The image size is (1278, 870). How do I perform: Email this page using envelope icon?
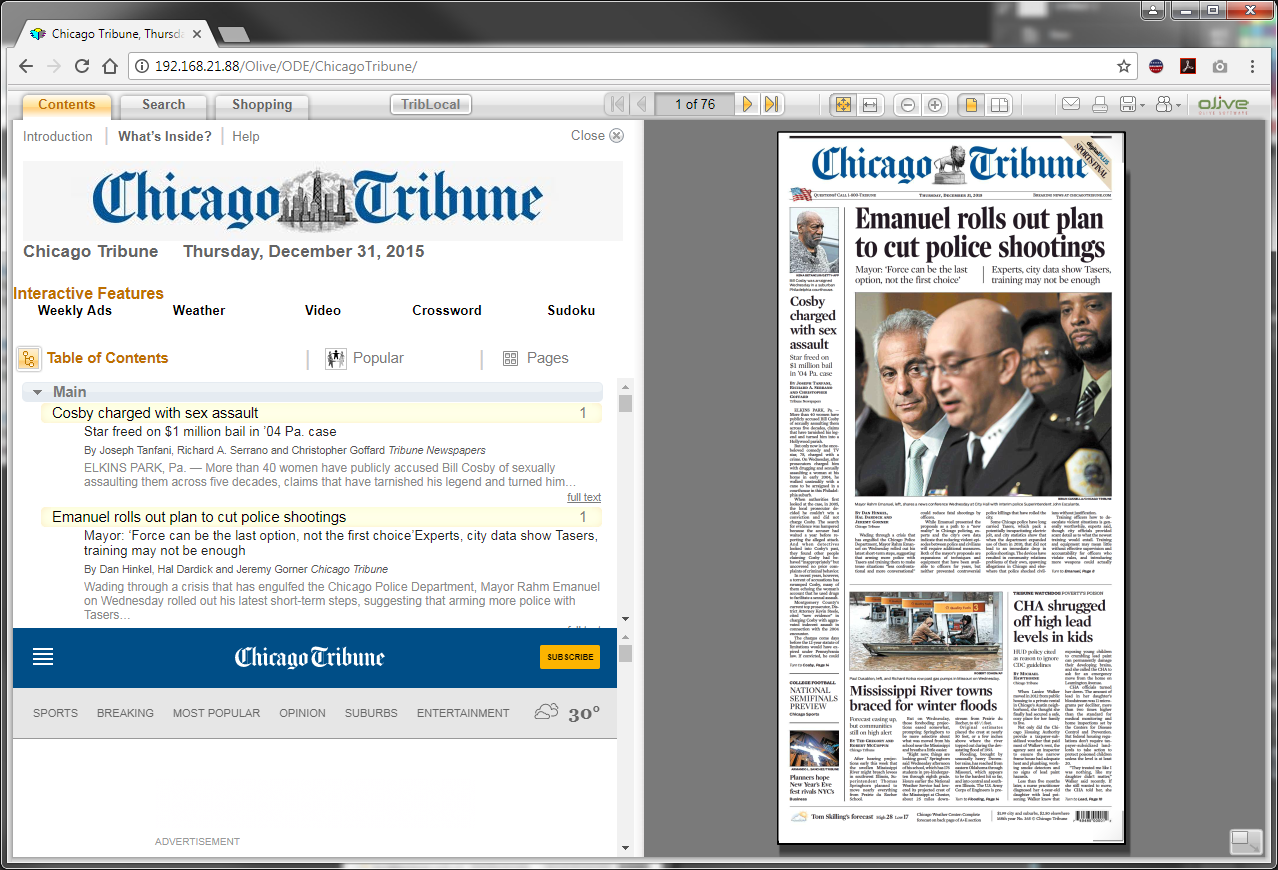pyautogui.click(x=1070, y=105)
